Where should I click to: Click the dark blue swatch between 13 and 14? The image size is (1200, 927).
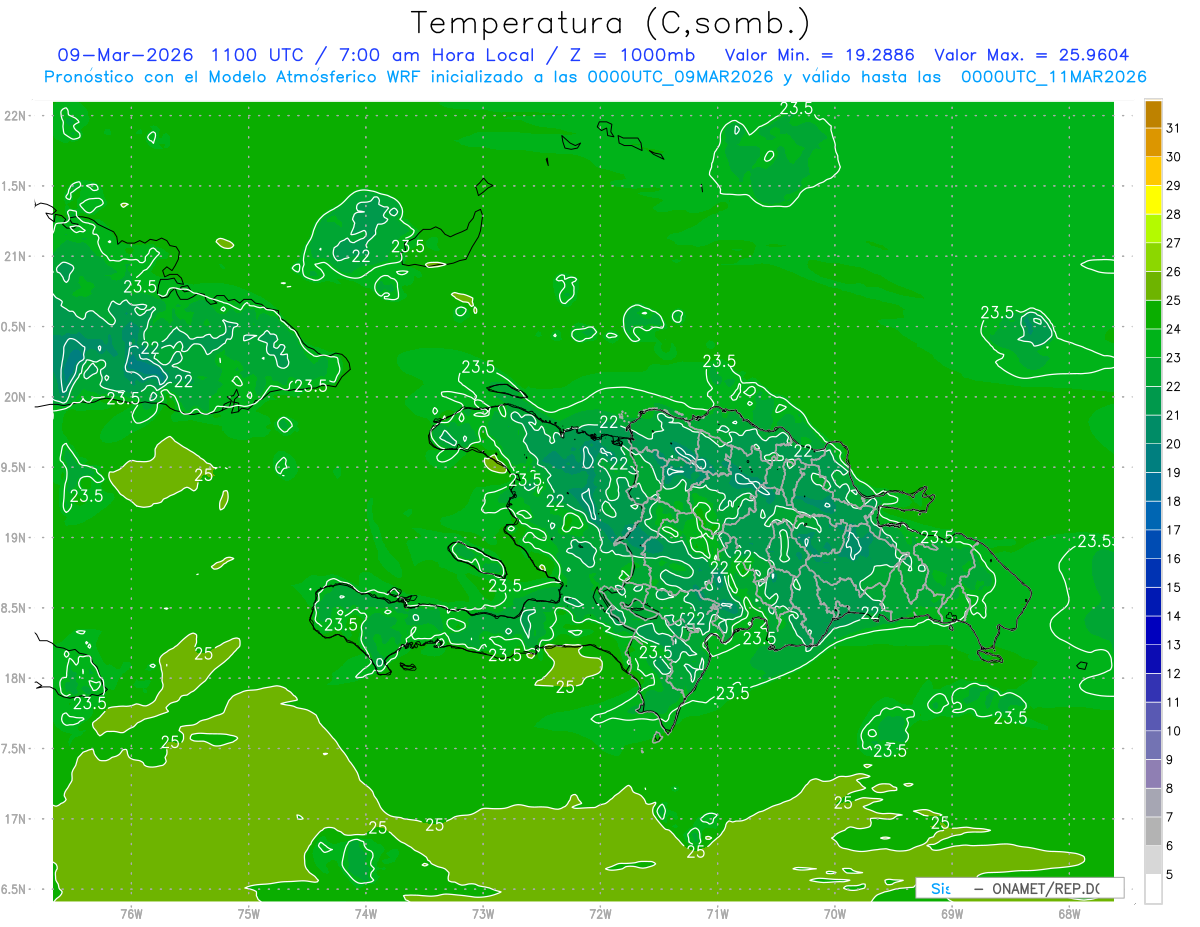tap(1153, 631)
